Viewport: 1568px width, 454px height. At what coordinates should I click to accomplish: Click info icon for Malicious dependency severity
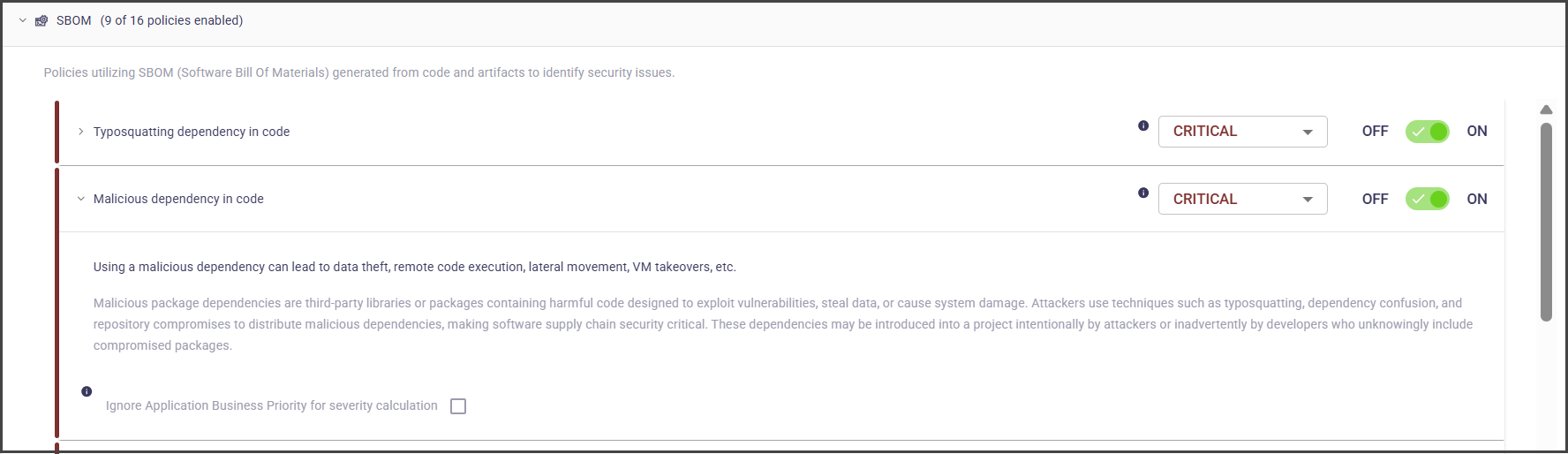(1143, 193)
